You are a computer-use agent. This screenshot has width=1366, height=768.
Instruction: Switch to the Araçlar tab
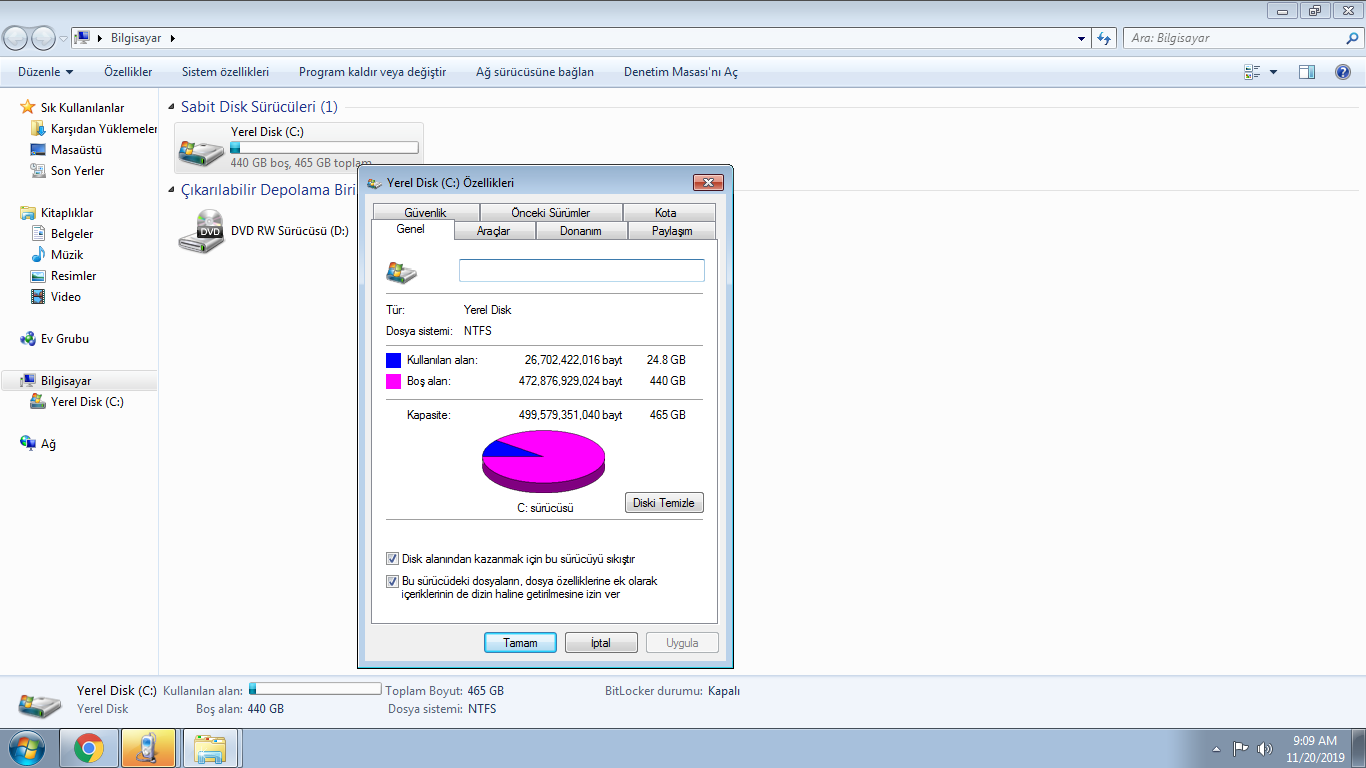[x=494, y=231]
